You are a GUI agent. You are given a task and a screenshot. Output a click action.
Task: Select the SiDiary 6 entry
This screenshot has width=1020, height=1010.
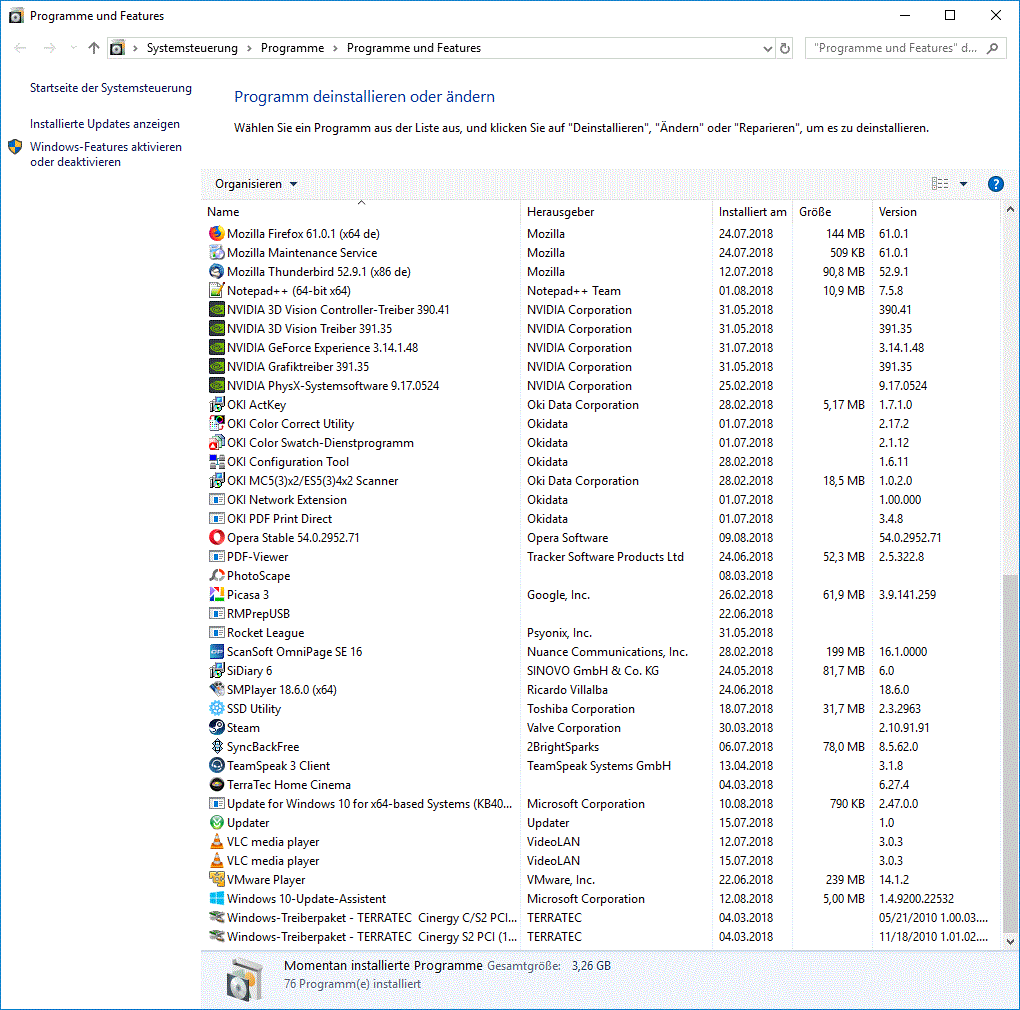tap(602, 671)
